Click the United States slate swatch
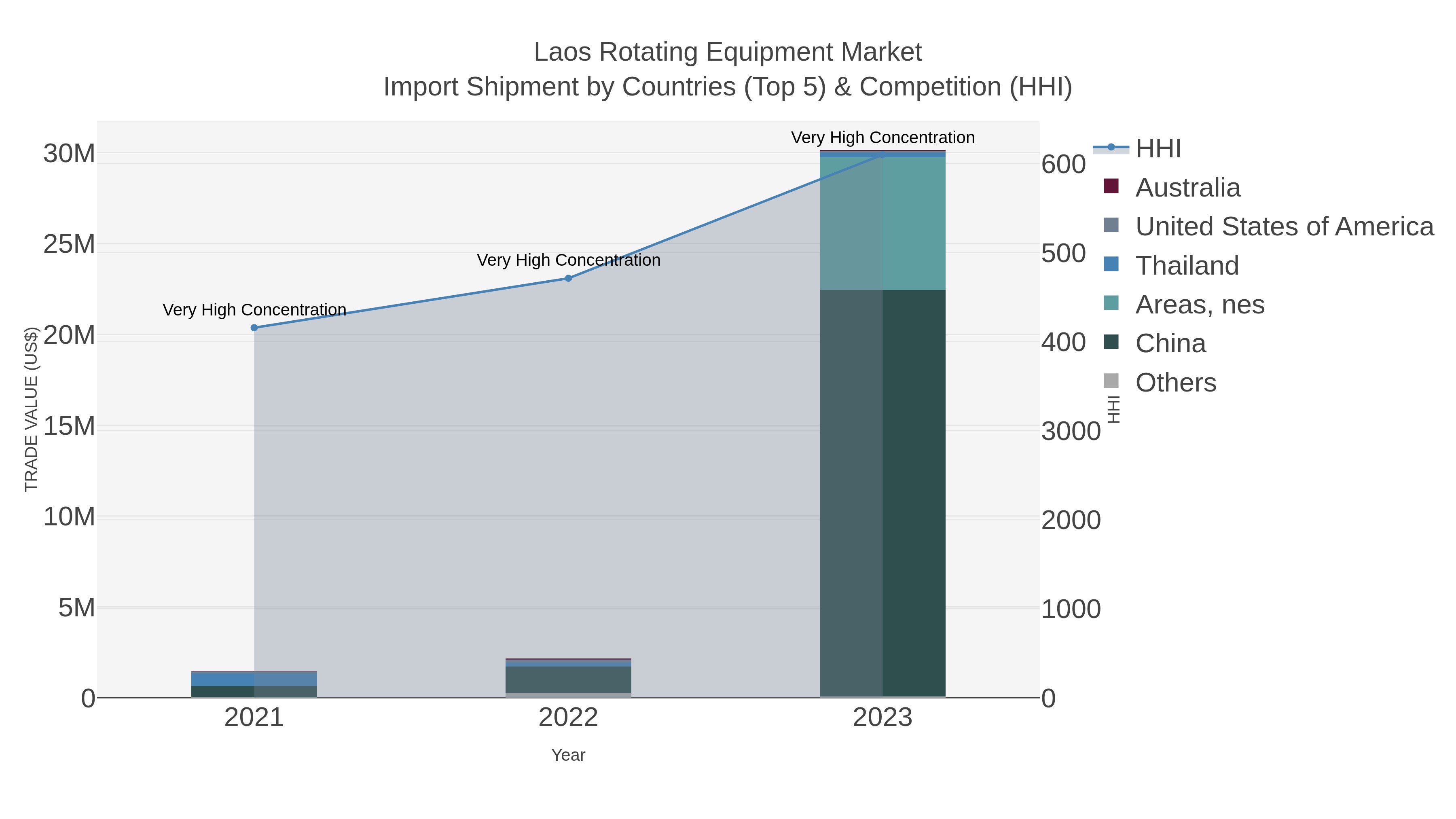Screen dimensions: 1456x819 point(1111,225)
